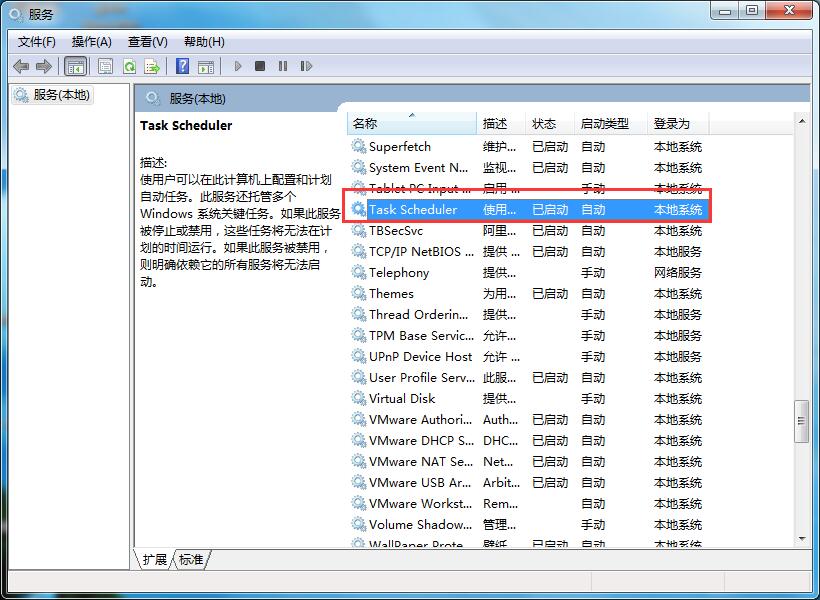The image size is (820, 600).
Task: Toggle the console tree pane icon
Action: coord(76,66)
